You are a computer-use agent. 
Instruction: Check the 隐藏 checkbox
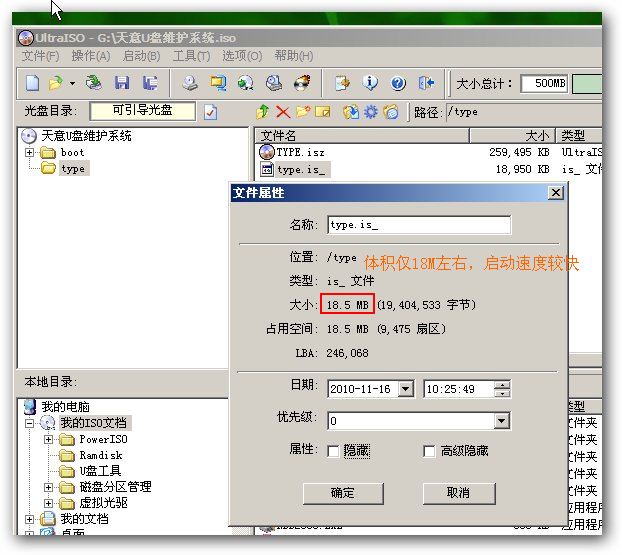(x=333, y=451)
